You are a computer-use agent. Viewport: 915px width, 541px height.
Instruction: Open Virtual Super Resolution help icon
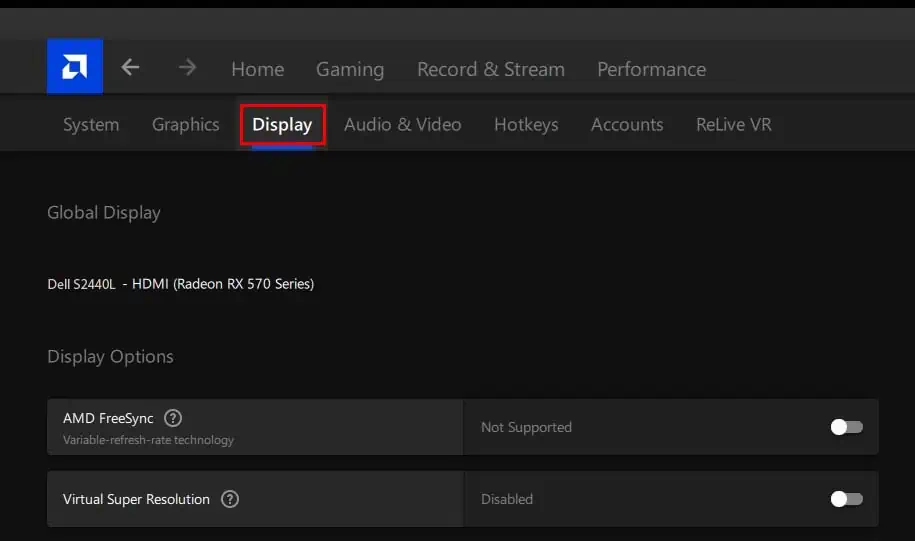(230, 499)
